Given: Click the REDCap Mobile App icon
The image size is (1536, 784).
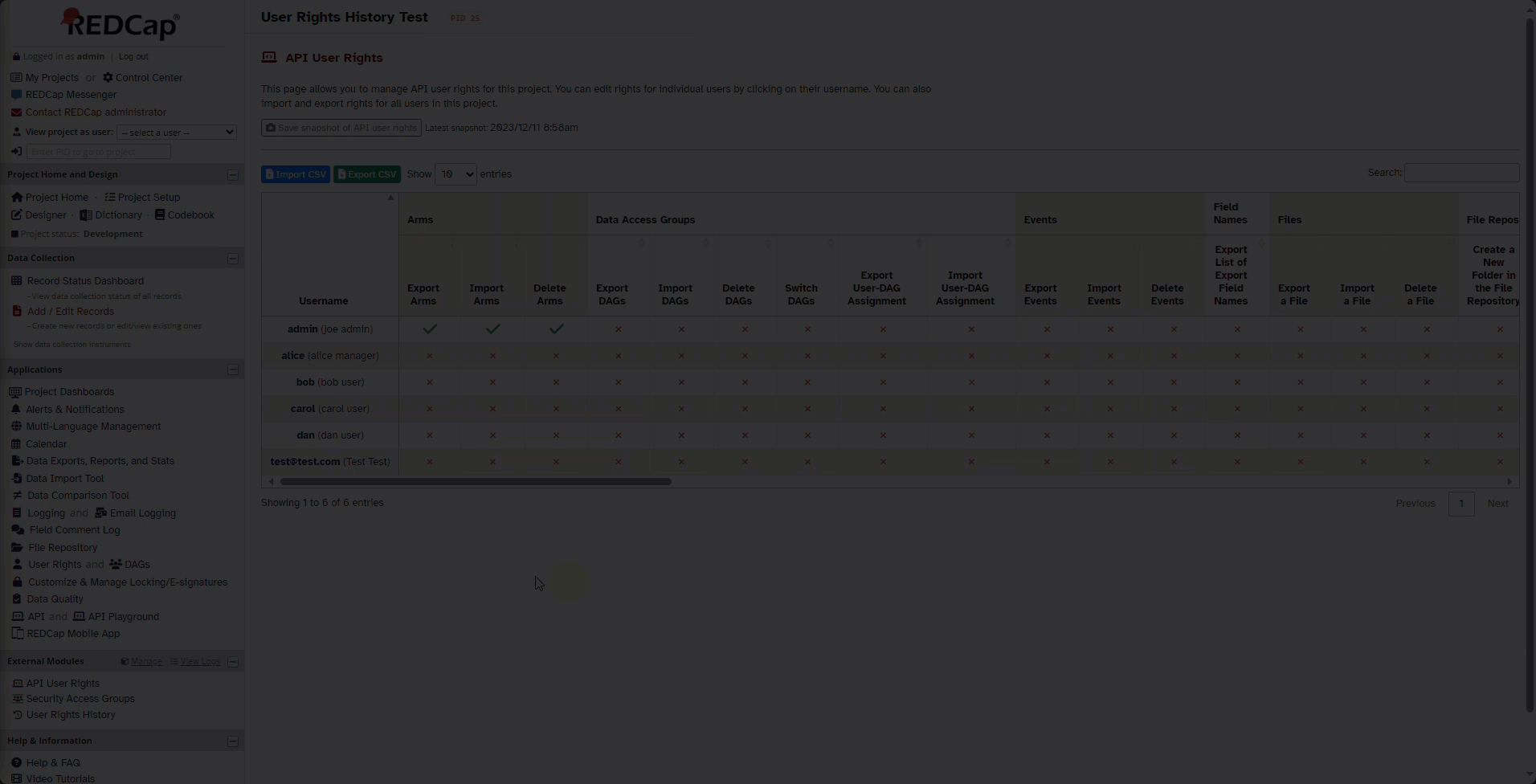Looking at the screenshot, I should [17, 634].
